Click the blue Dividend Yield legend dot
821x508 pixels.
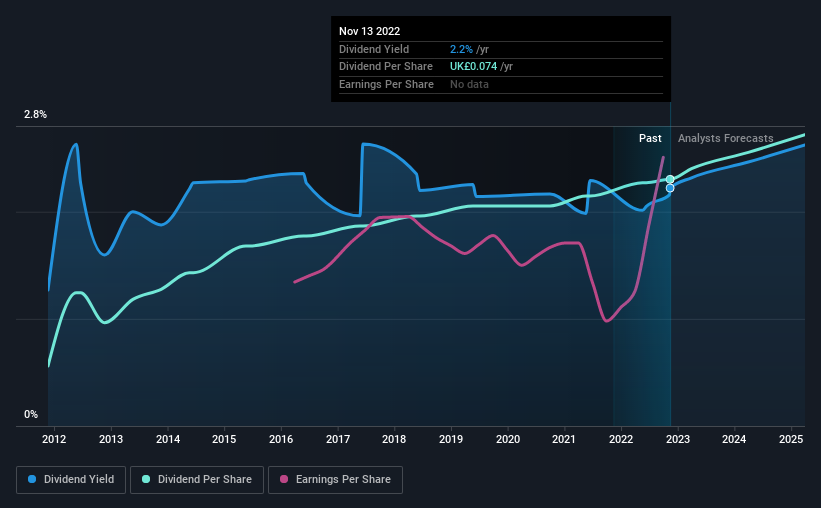pos(32,479)
